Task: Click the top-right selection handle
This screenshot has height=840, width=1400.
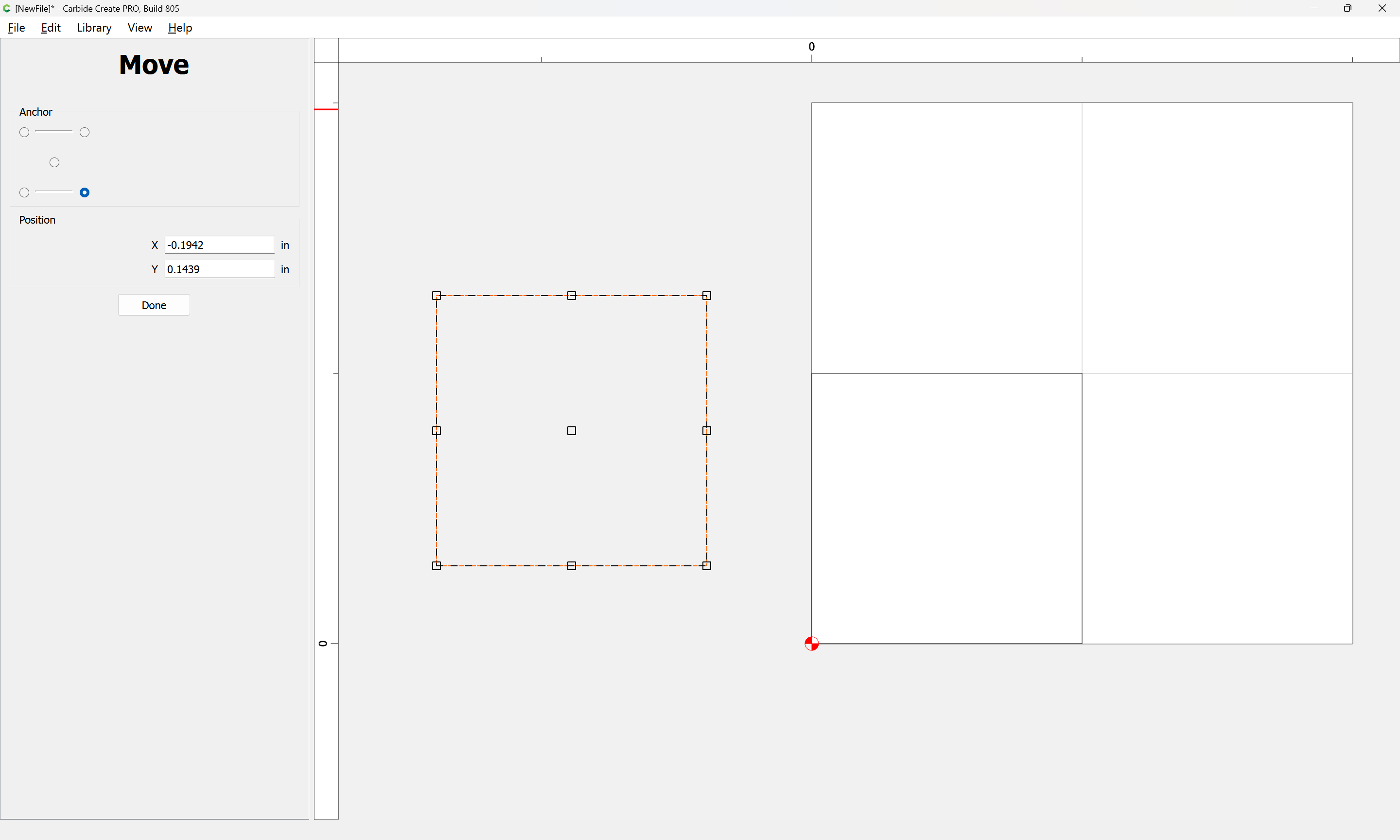Action: click(x=707, y=296)
